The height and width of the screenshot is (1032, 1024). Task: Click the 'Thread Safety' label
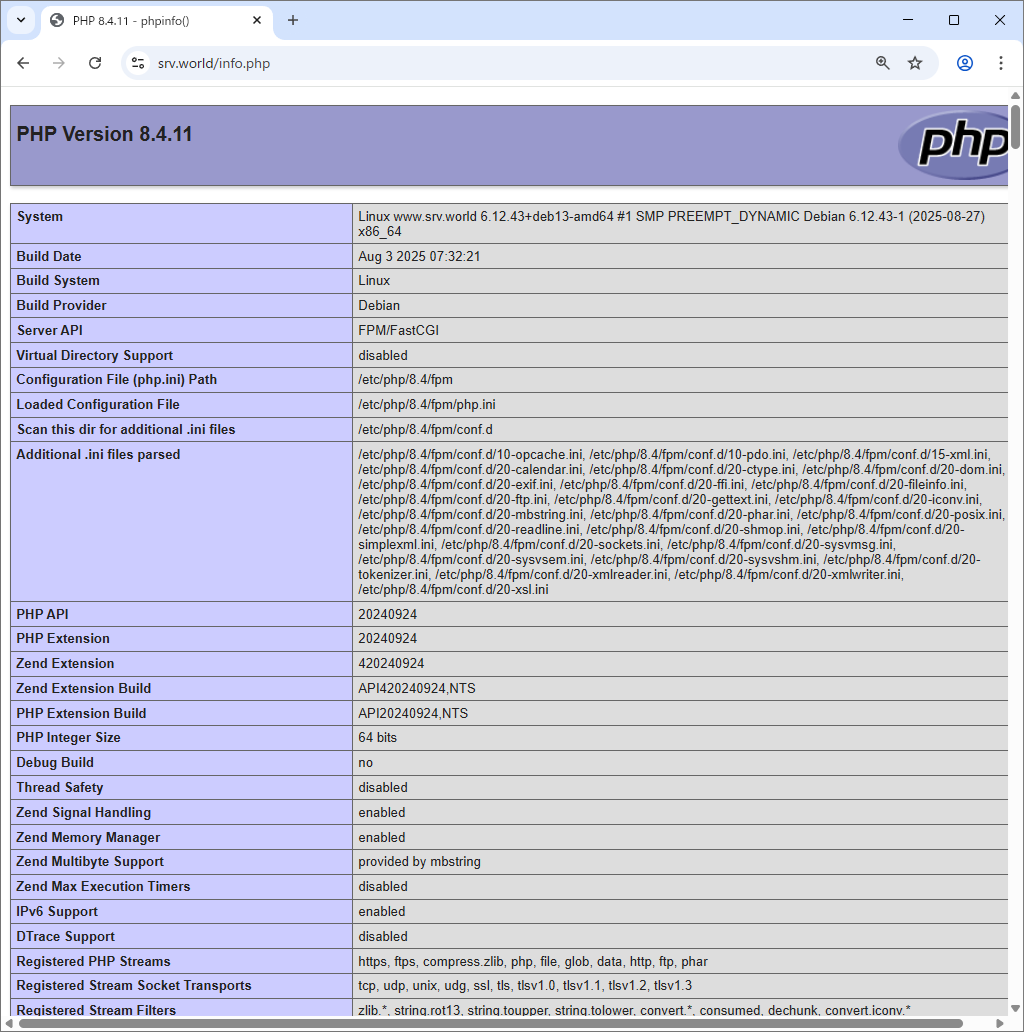coord(60,788)
